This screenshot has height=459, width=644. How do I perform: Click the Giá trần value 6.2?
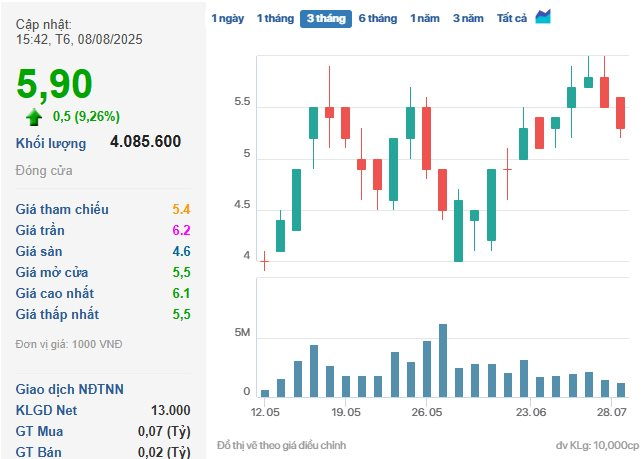click(x=181, y=230)
